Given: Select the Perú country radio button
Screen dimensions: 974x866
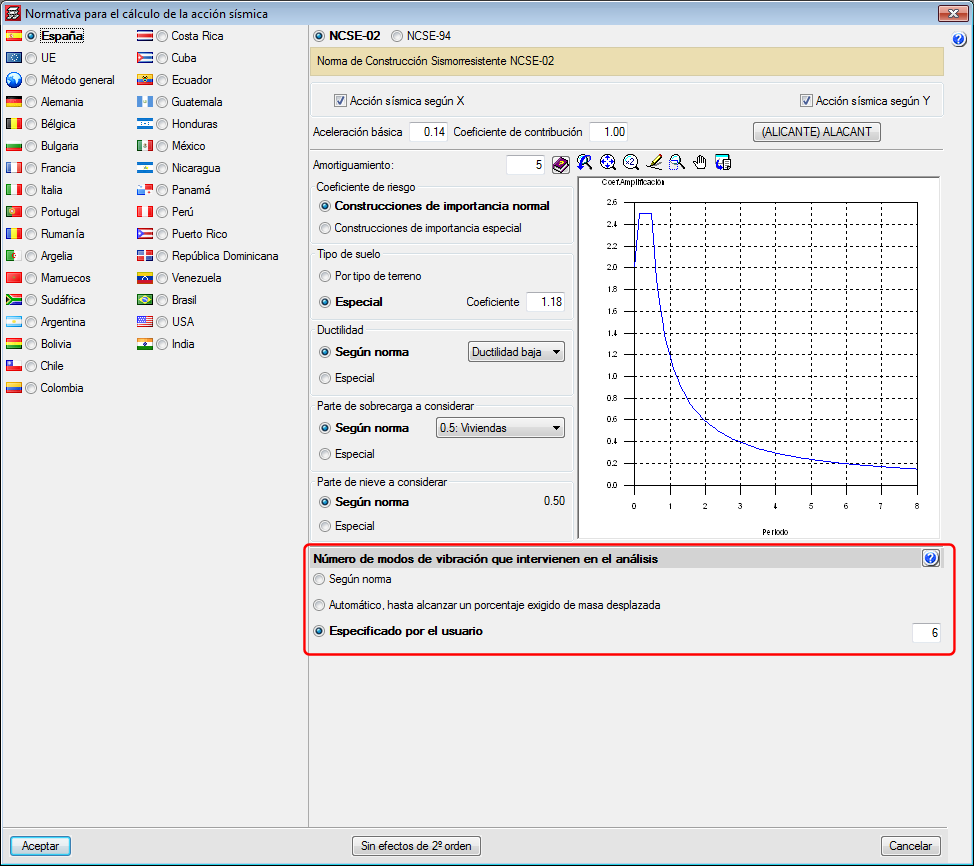Looking at the screenshot, I should (x=162, y=212).
